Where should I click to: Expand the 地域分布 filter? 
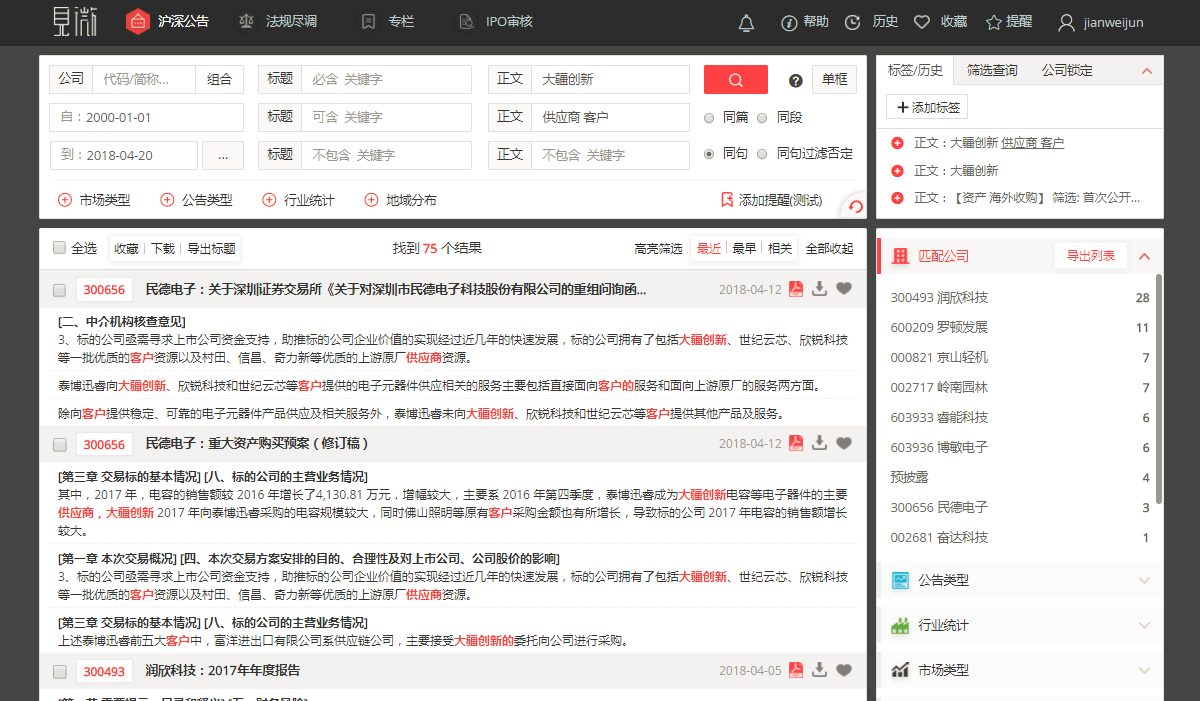click(400, 200)
